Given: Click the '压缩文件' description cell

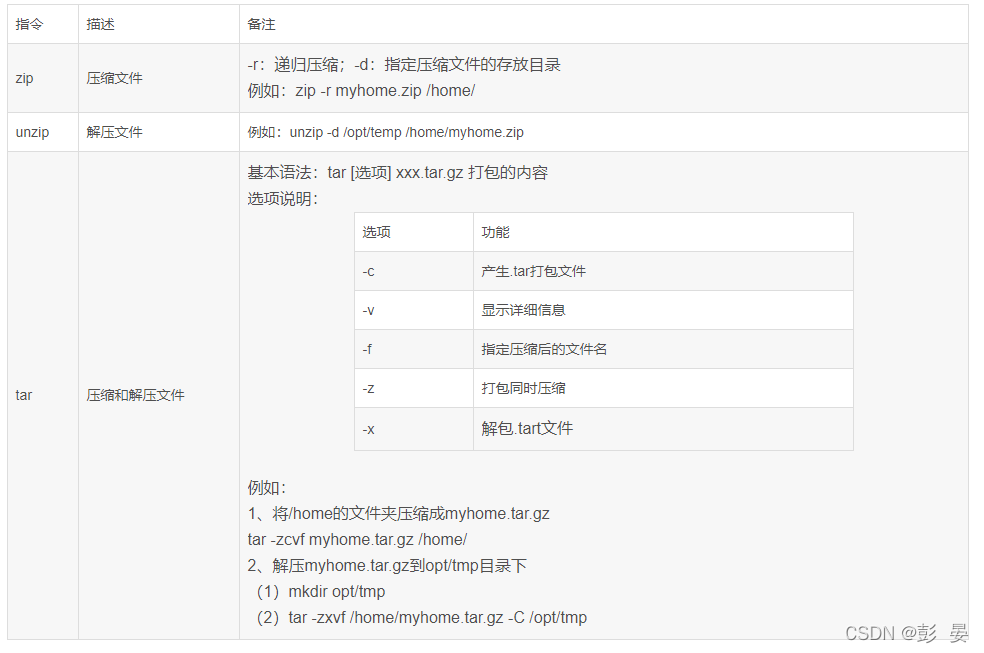Looking at the screenshot, I should (x=159, y=78).
